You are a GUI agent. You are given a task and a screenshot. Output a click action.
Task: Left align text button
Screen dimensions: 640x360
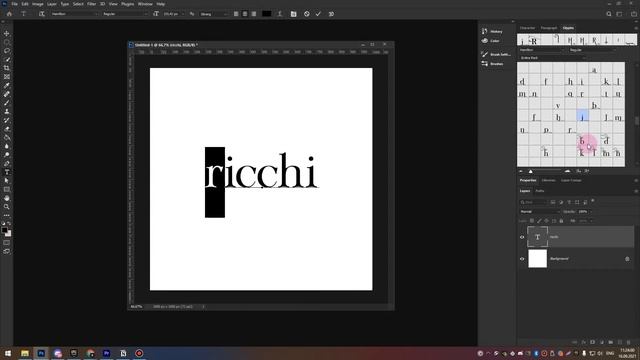pyautogui.click(x=236, y=14)
